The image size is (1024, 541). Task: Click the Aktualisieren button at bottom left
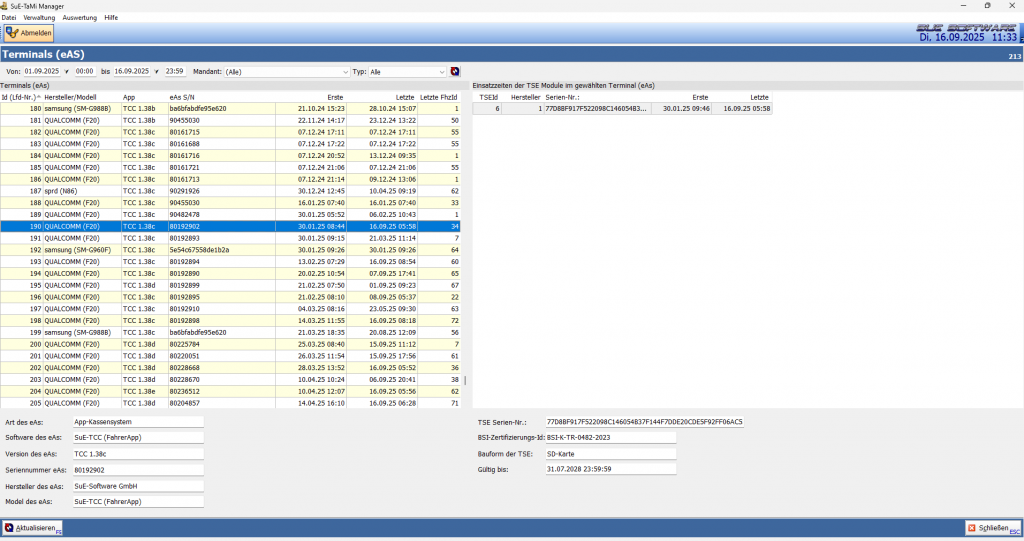33,527
